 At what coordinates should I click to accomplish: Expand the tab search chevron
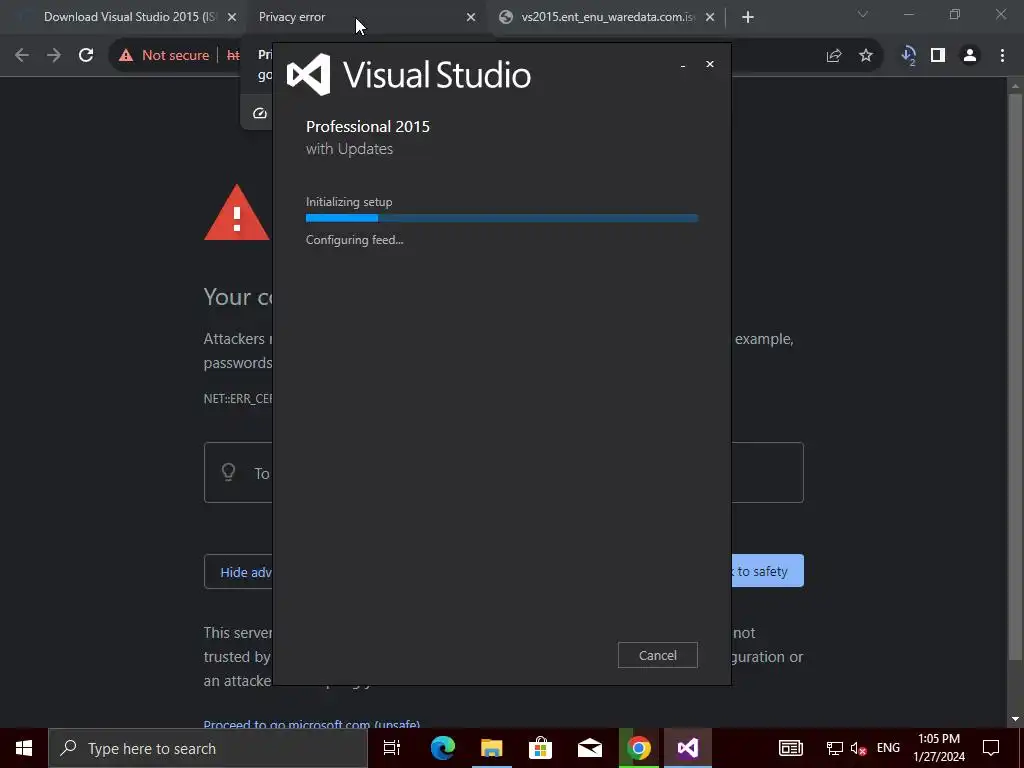(863, 14)
